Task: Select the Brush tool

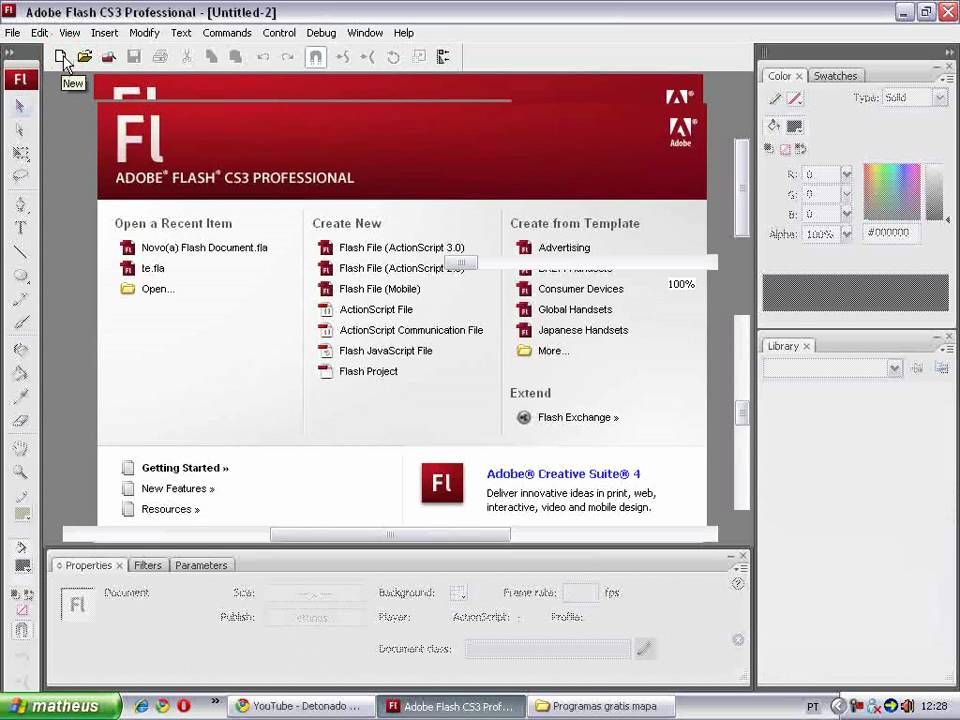Action: 20,322
